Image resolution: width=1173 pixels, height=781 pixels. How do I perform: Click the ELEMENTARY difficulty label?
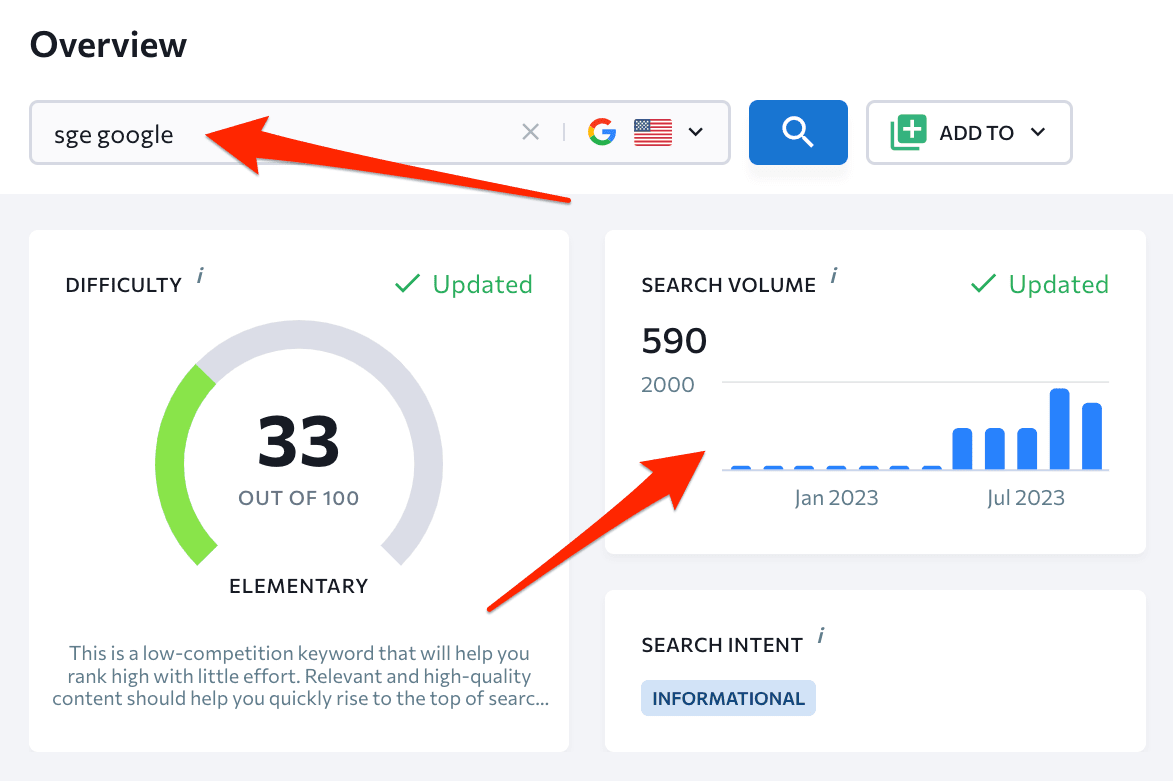click(x=298, y=586)
